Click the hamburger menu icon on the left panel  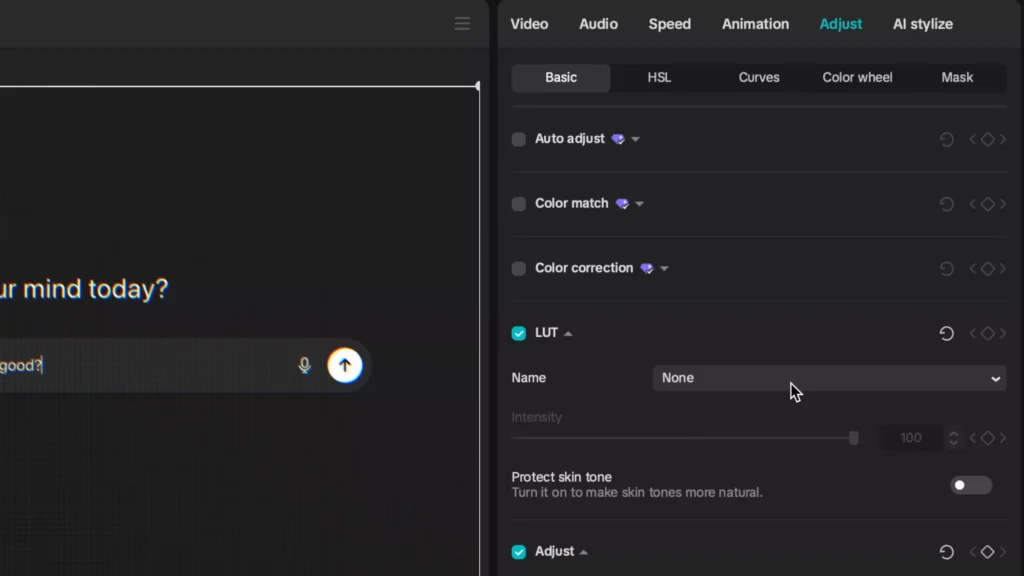click(462, 23)
